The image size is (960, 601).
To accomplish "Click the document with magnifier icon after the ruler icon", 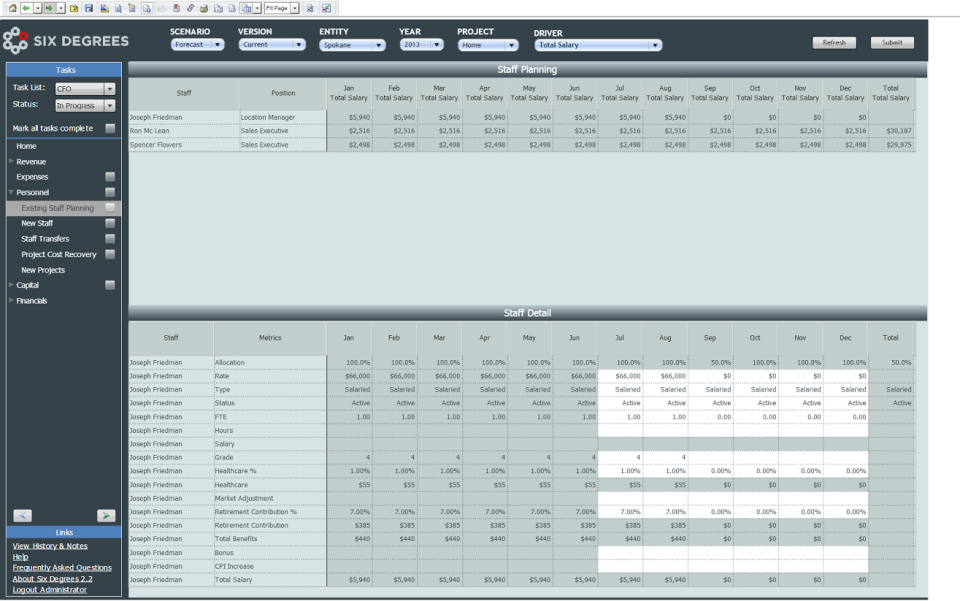I will [118, 9].
